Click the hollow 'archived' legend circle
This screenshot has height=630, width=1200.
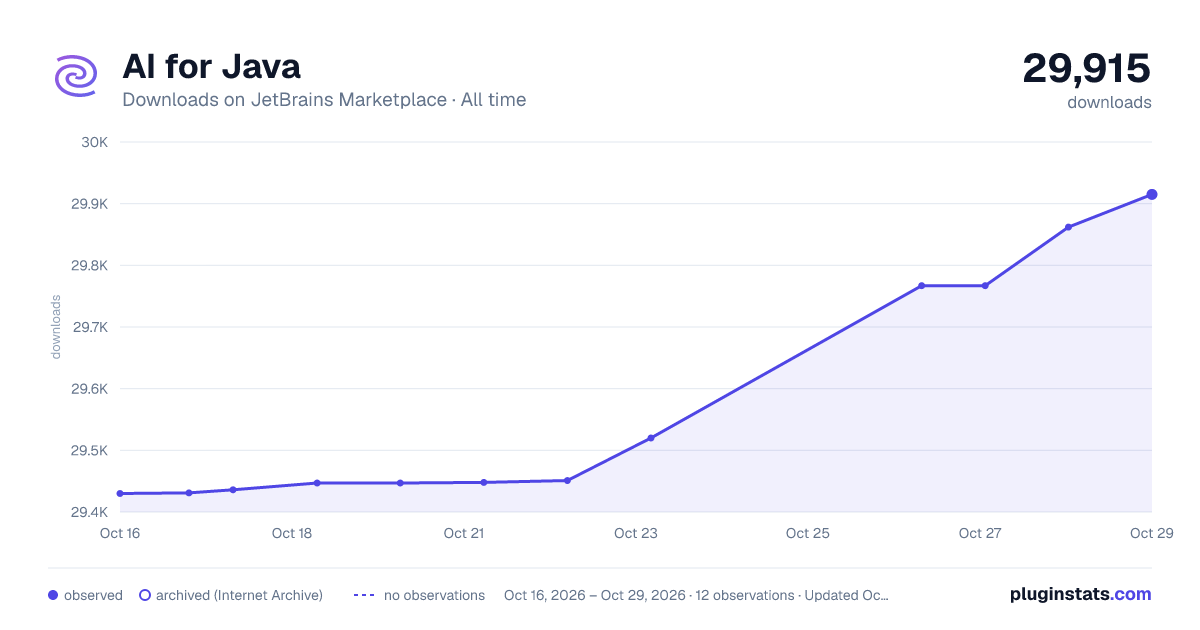[x=145, y=595]
